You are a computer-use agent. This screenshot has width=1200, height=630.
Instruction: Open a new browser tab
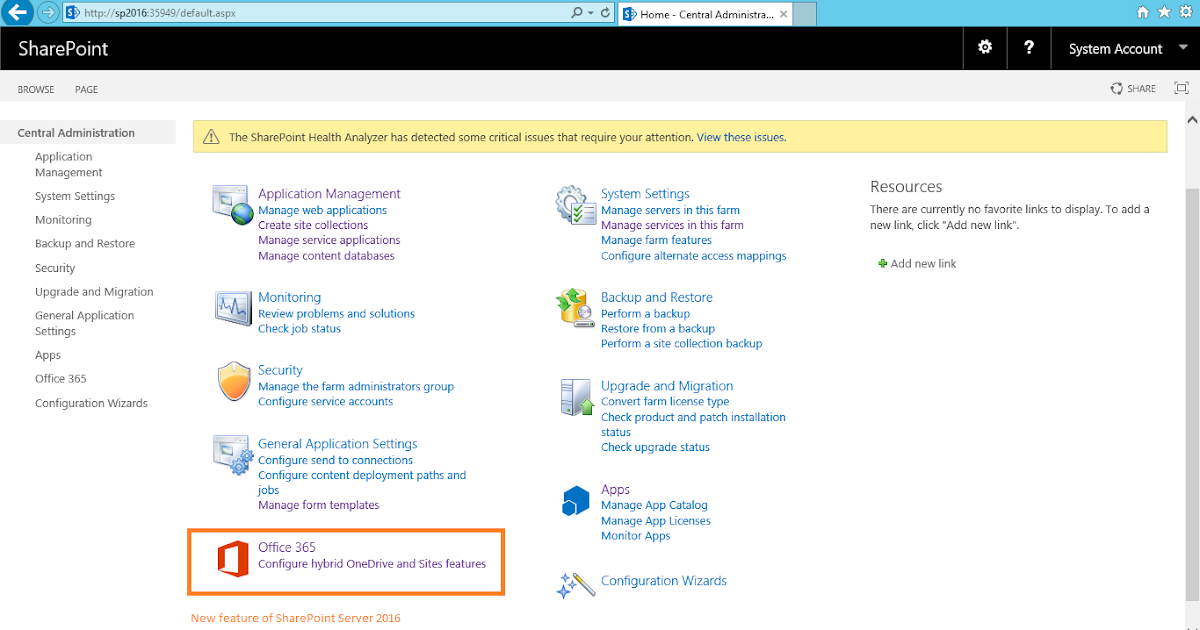point(804,14)
